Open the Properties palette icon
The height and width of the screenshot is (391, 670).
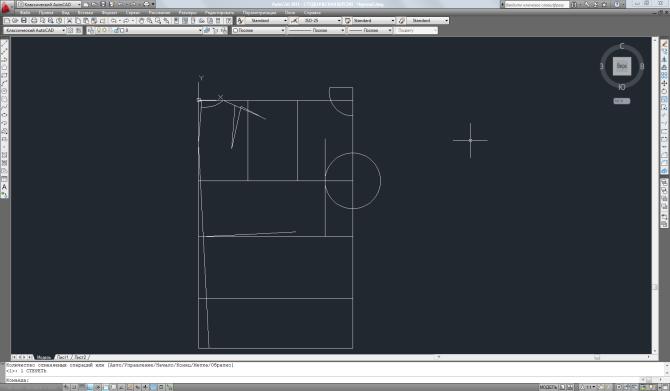point(176,21)
